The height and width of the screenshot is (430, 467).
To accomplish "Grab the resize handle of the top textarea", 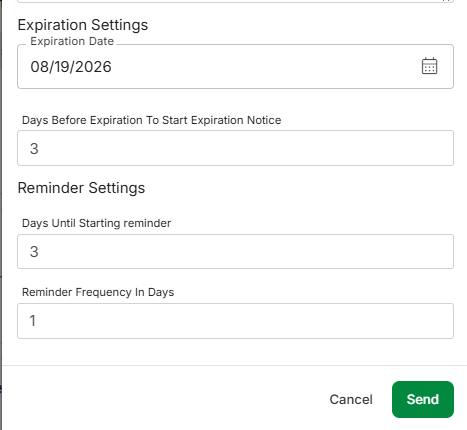I will (x=447, y=1).
